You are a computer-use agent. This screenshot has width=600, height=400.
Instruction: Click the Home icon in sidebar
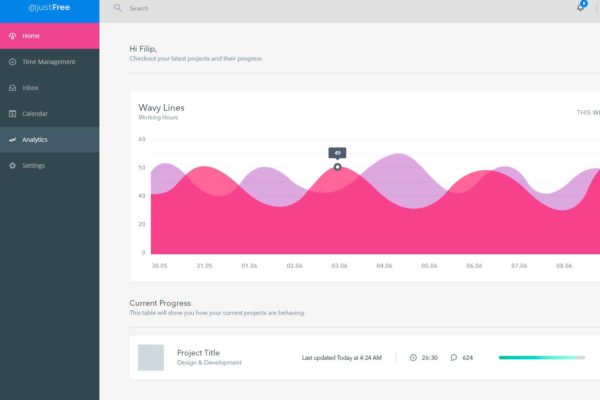pos(12,36)
